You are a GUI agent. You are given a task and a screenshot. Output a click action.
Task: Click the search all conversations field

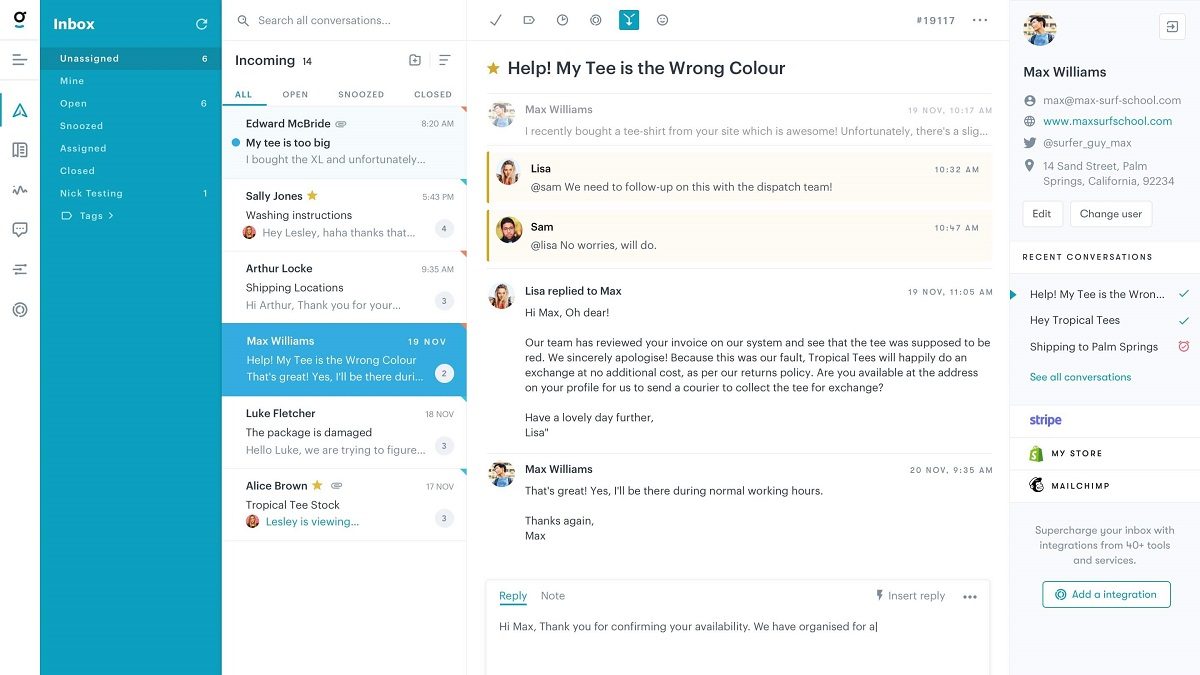(x=330, y=19)
